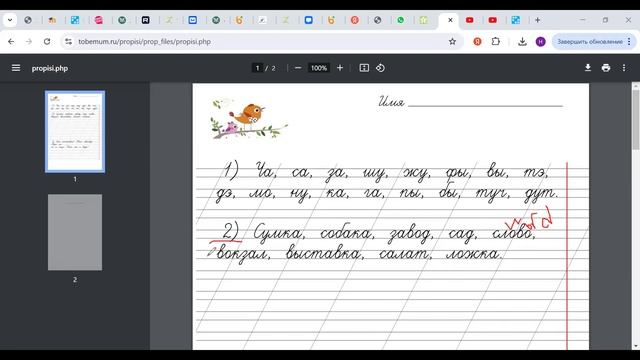Open a new browser tab
Screen dimensions: 640x360
coord(538,20)
